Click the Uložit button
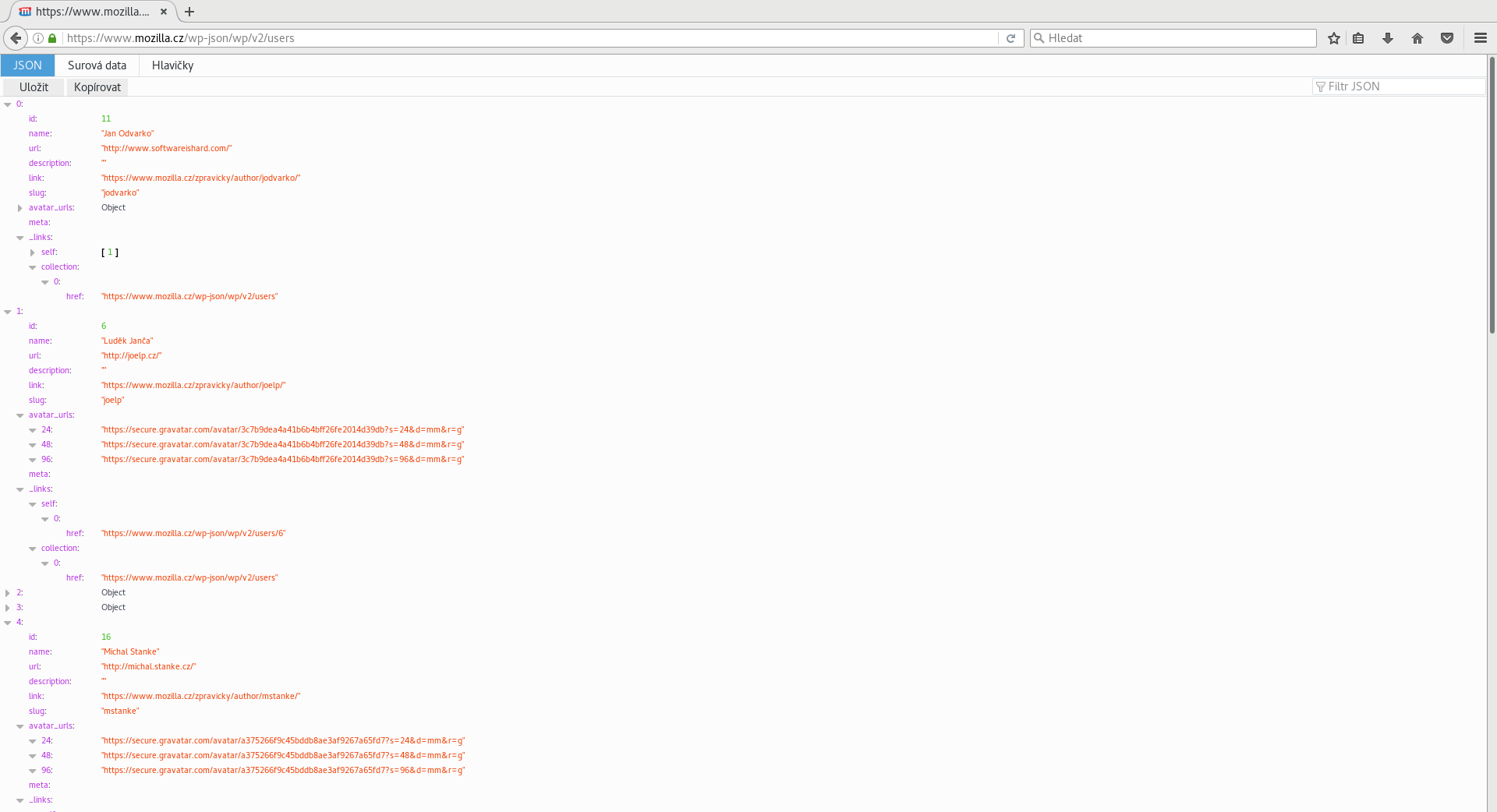Screen dimensions: 1497x812 tap(33, 86)
